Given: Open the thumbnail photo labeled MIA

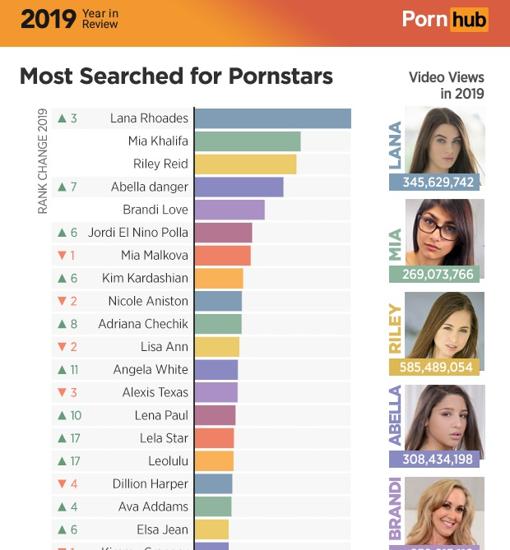Looking at the screenshot, I should [x=445, y=233].
